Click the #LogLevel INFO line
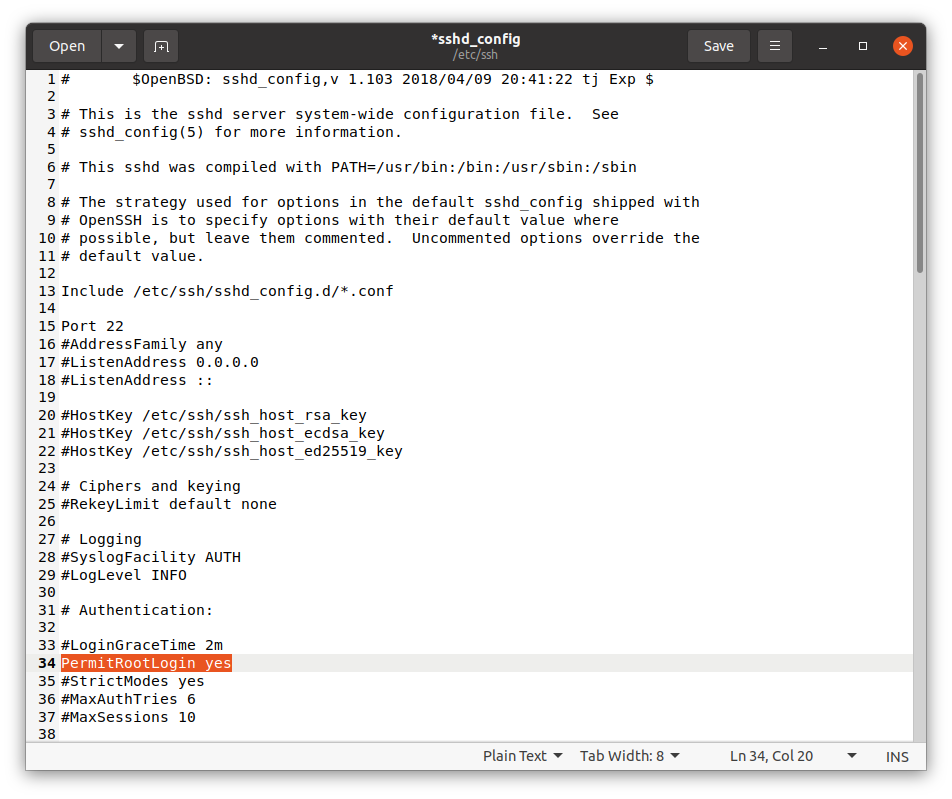 [124, 575]
